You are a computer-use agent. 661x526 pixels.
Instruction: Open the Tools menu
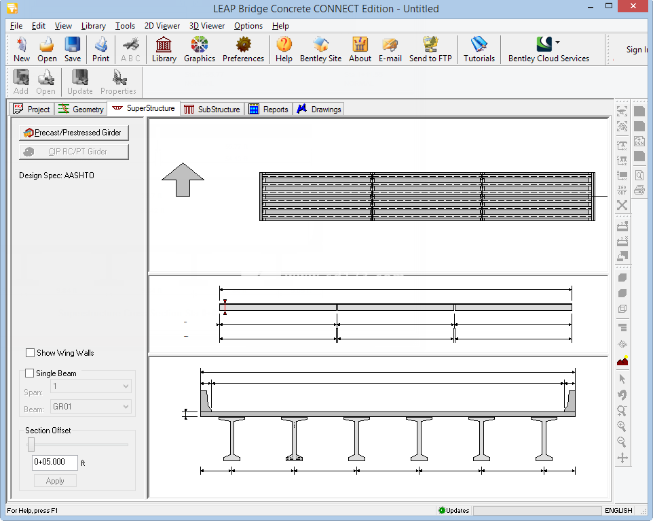click(125, 26)
